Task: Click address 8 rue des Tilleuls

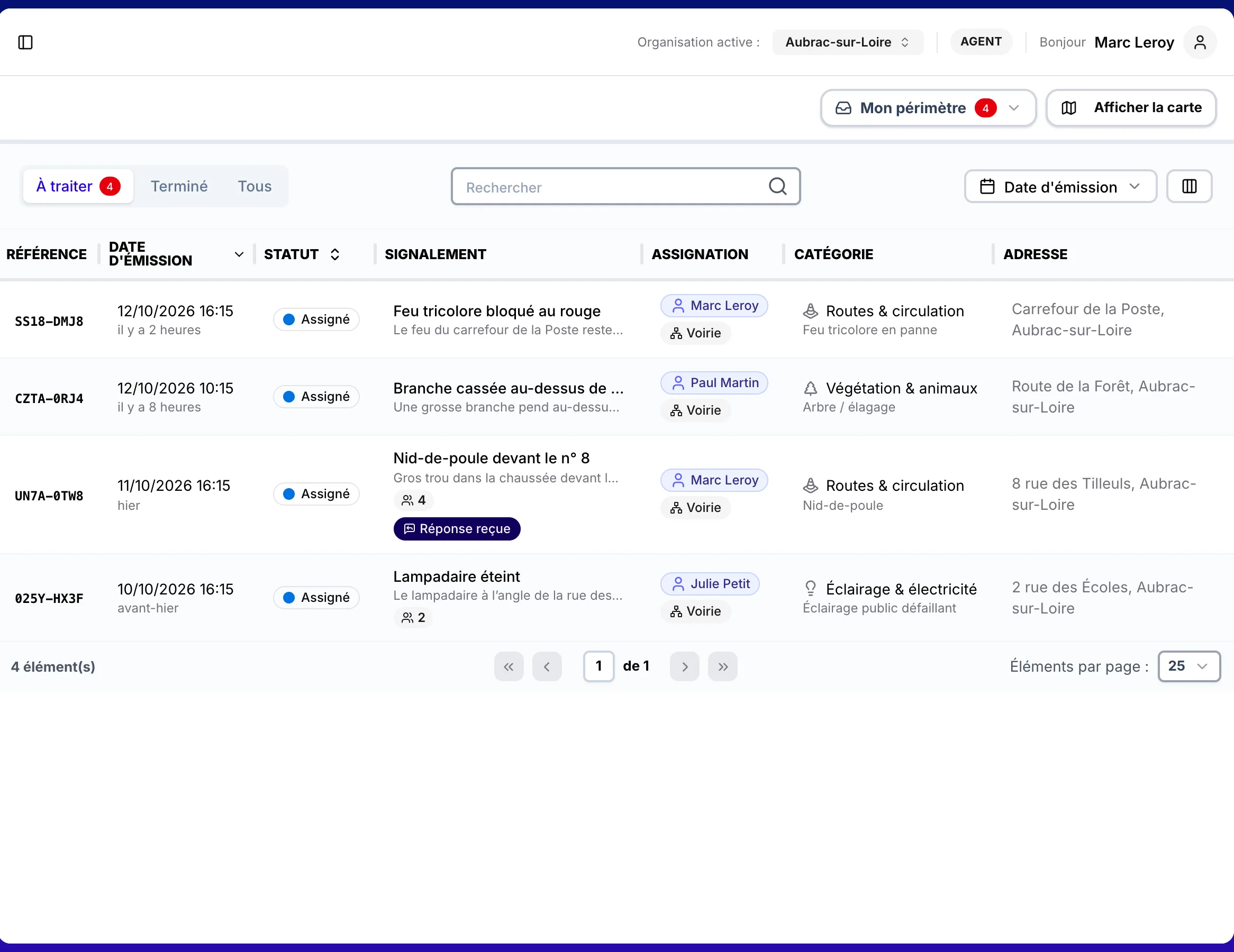Action: (x=1103, y=494)
